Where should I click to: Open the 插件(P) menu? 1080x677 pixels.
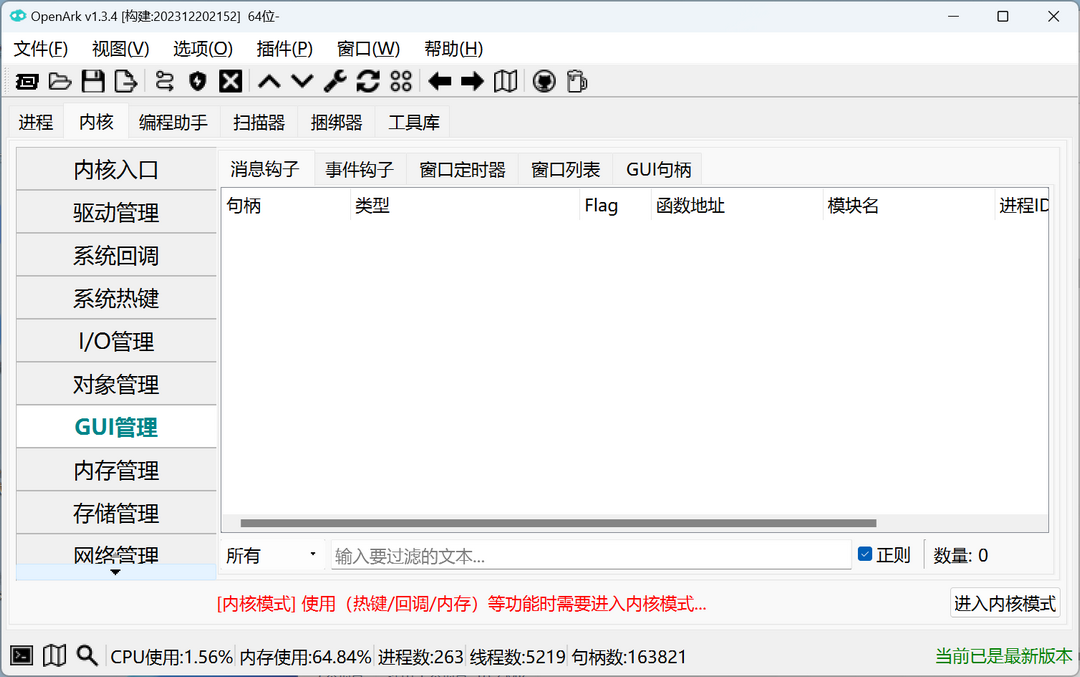click(x=283, y=48)
